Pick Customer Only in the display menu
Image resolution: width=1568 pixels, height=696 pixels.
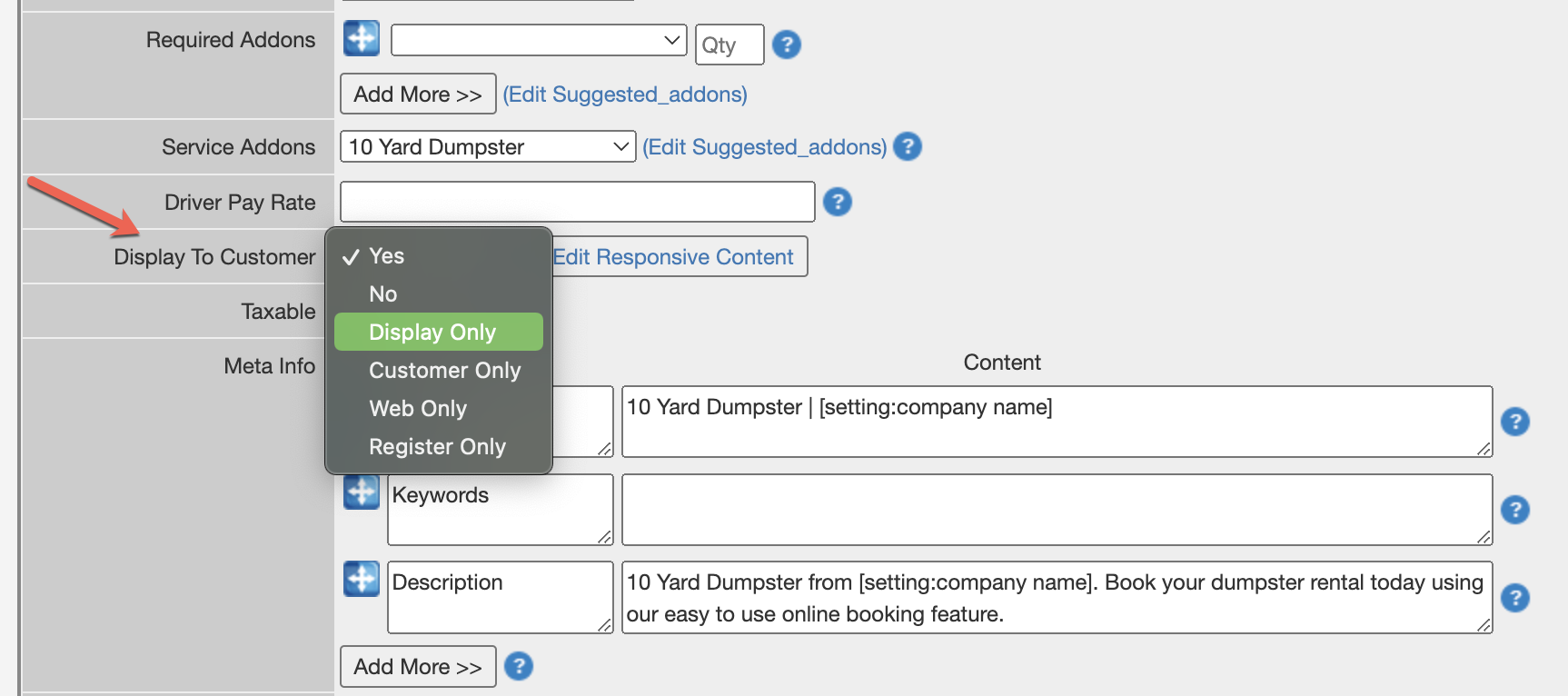coord(444,371)
